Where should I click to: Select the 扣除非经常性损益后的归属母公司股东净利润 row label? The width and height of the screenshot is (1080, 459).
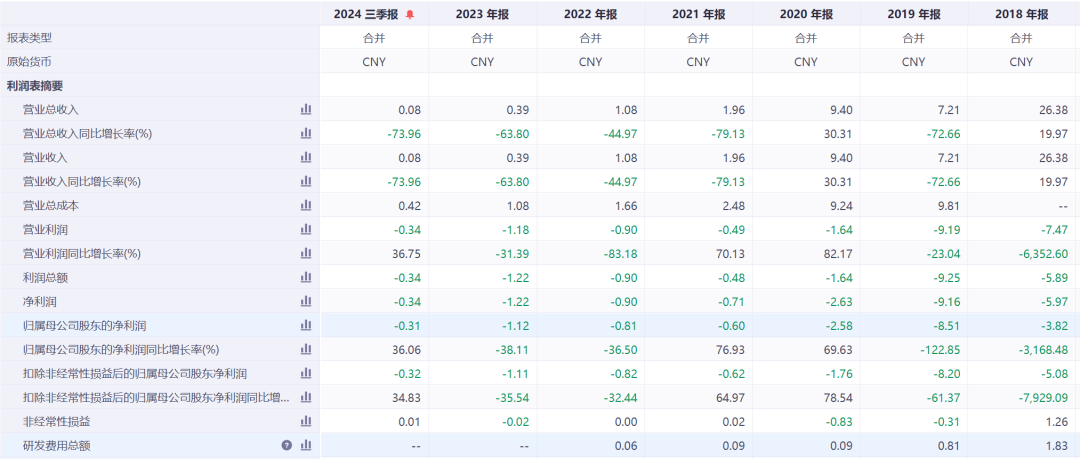pos(135,373)
